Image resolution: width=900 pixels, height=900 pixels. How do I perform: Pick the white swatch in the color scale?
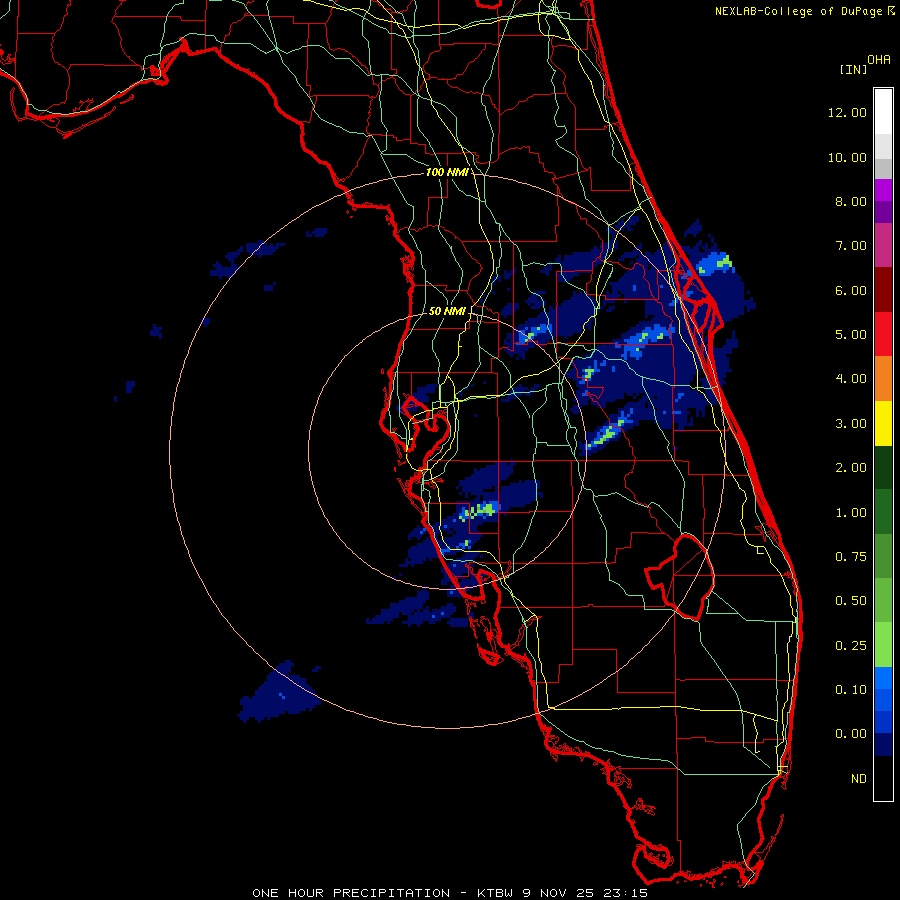[x=883, y=112]
